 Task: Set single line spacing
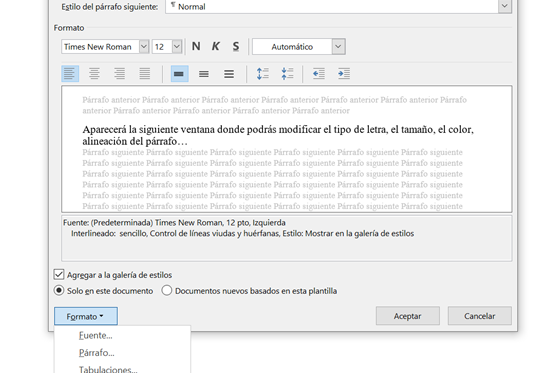(x=179, y=73)
